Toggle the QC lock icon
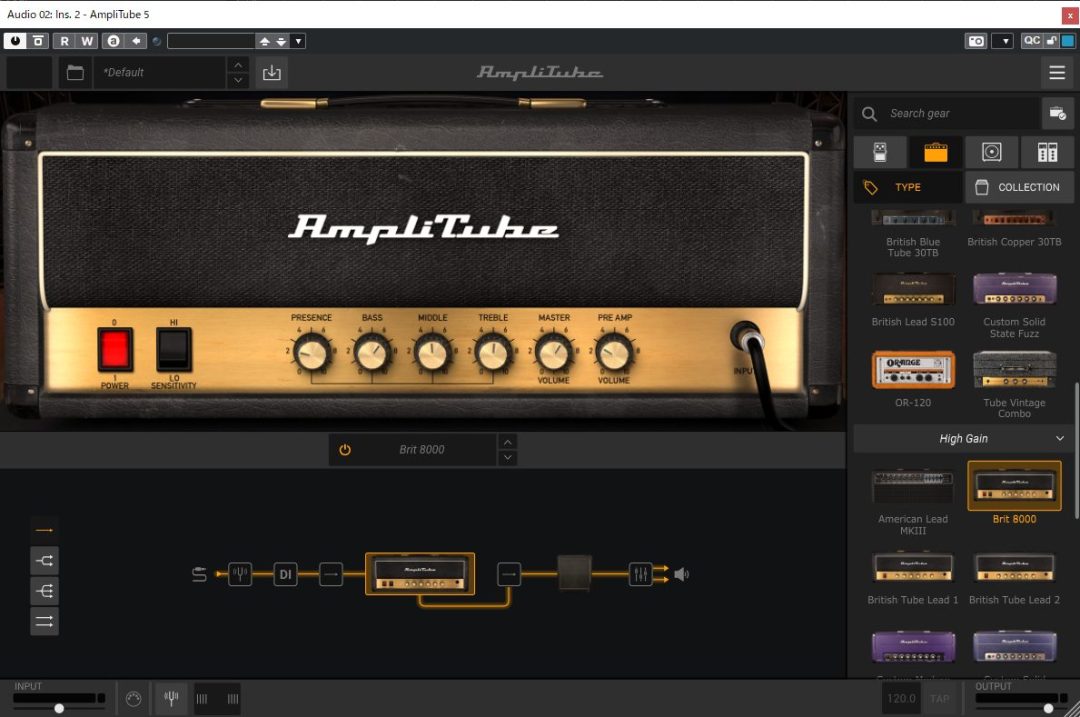Image resolution: width=1080 pixels, height=717 pixels. point(1051,41)
